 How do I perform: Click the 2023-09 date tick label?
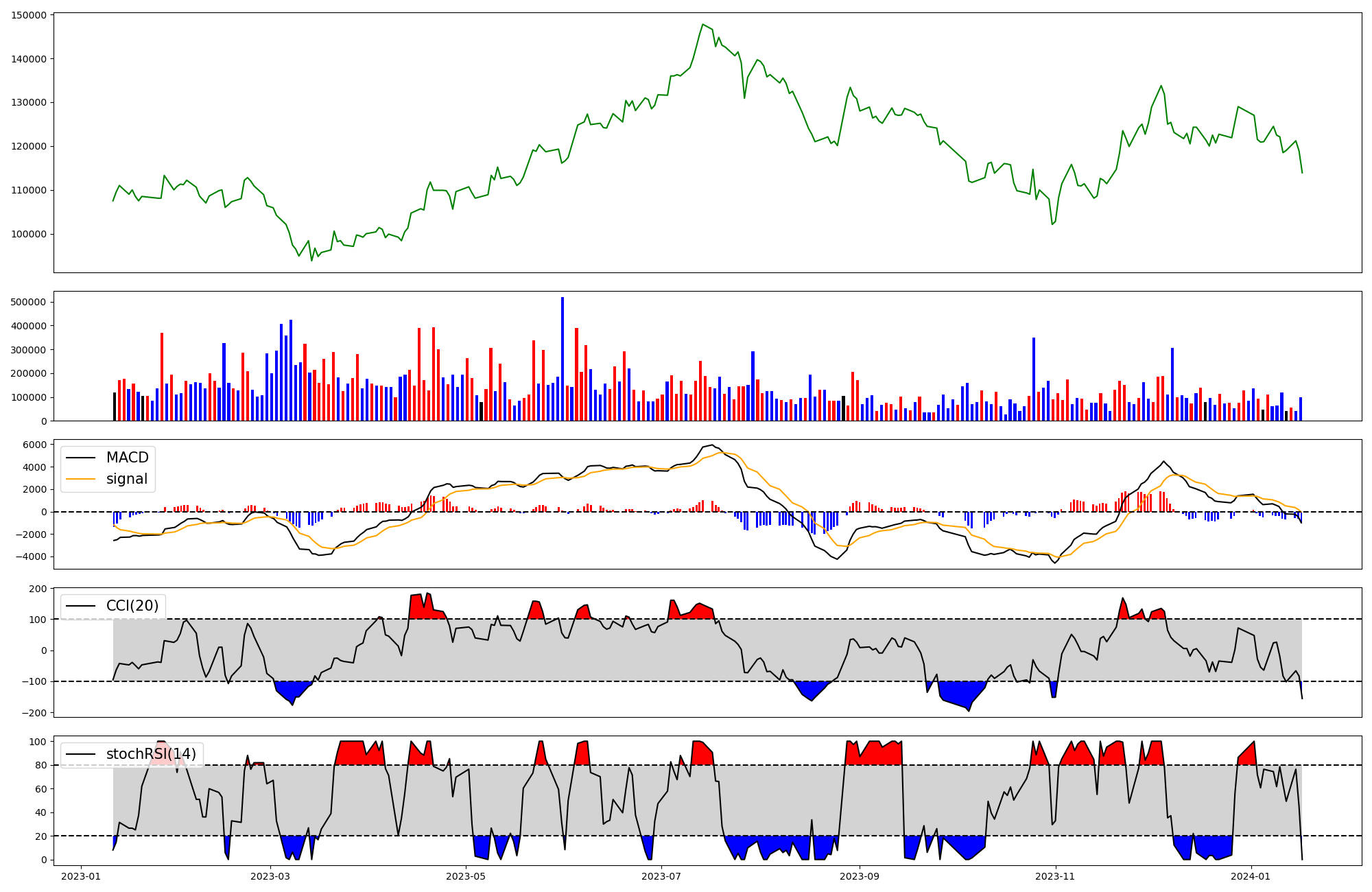(860, 876)
